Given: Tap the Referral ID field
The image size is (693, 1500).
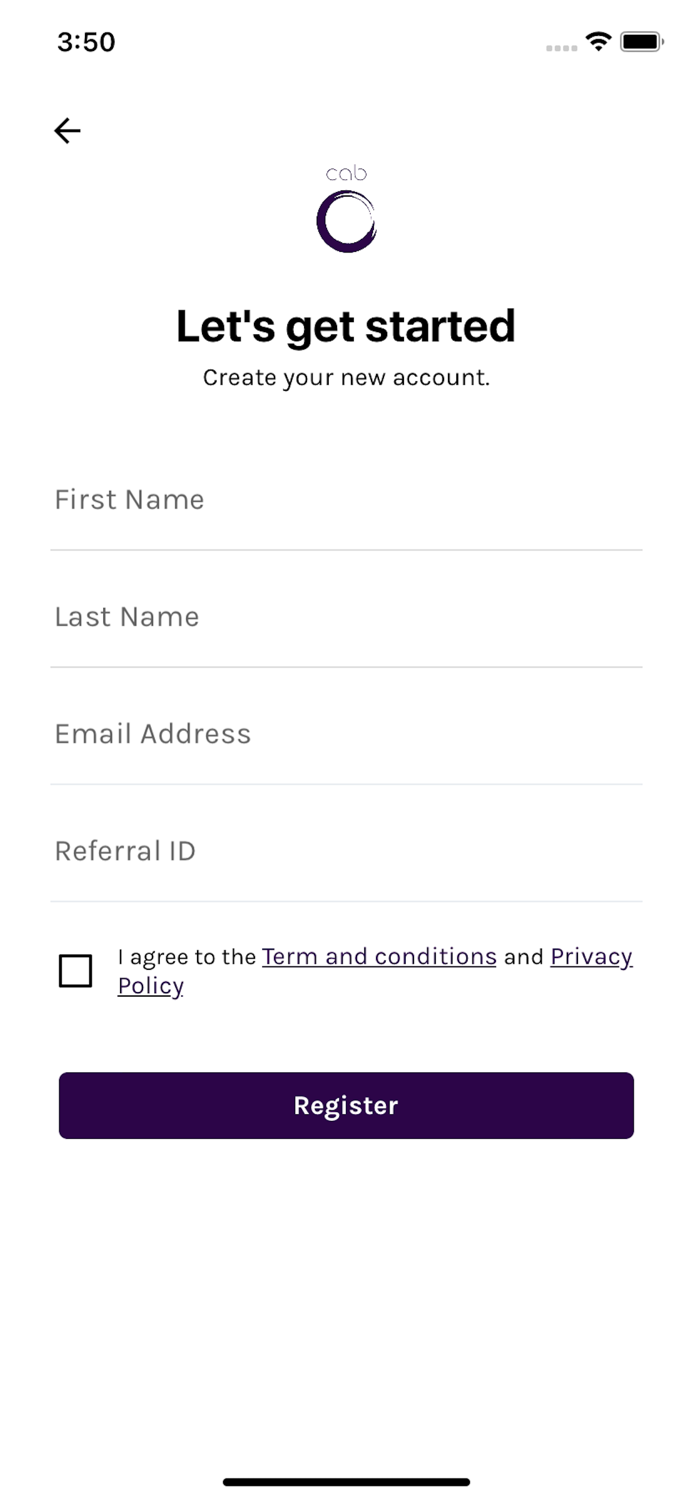Looking at the screenshot, I should 346,851.
